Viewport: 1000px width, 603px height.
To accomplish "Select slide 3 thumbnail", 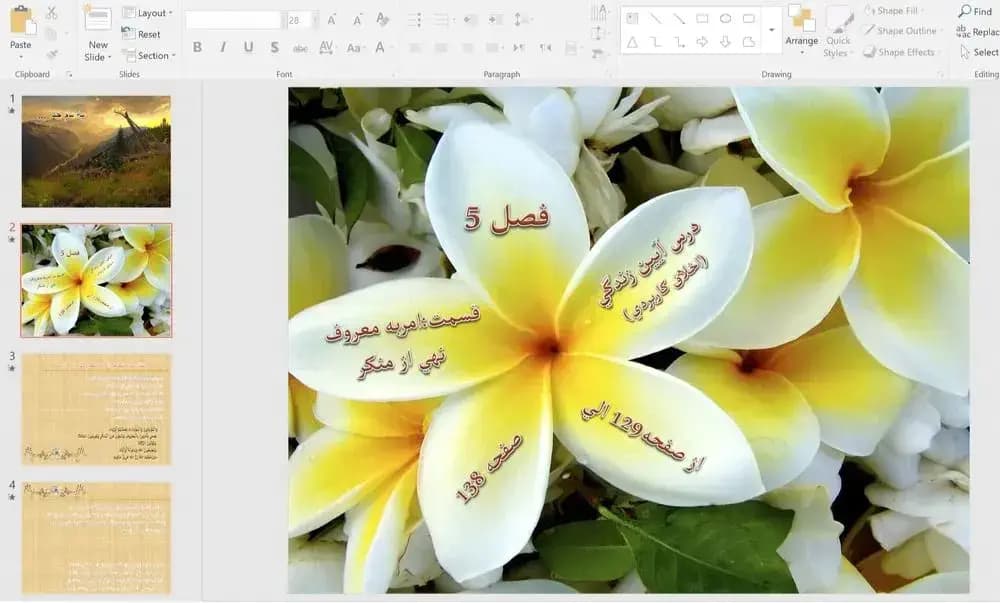I will [96, 409].
